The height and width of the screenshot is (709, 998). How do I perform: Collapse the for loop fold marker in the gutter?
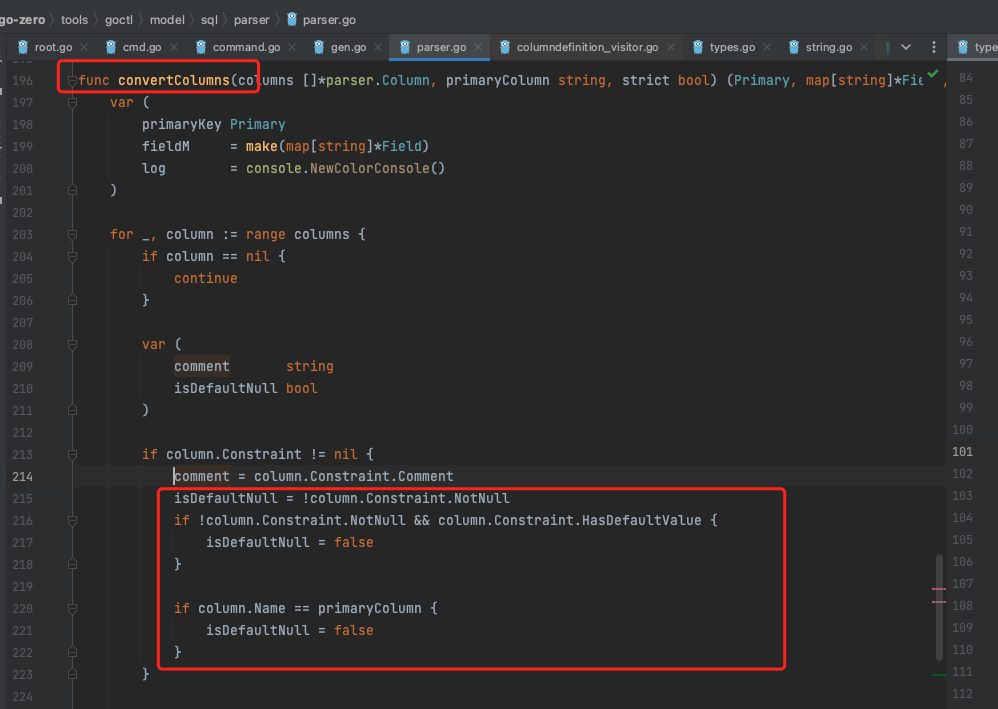70,234
